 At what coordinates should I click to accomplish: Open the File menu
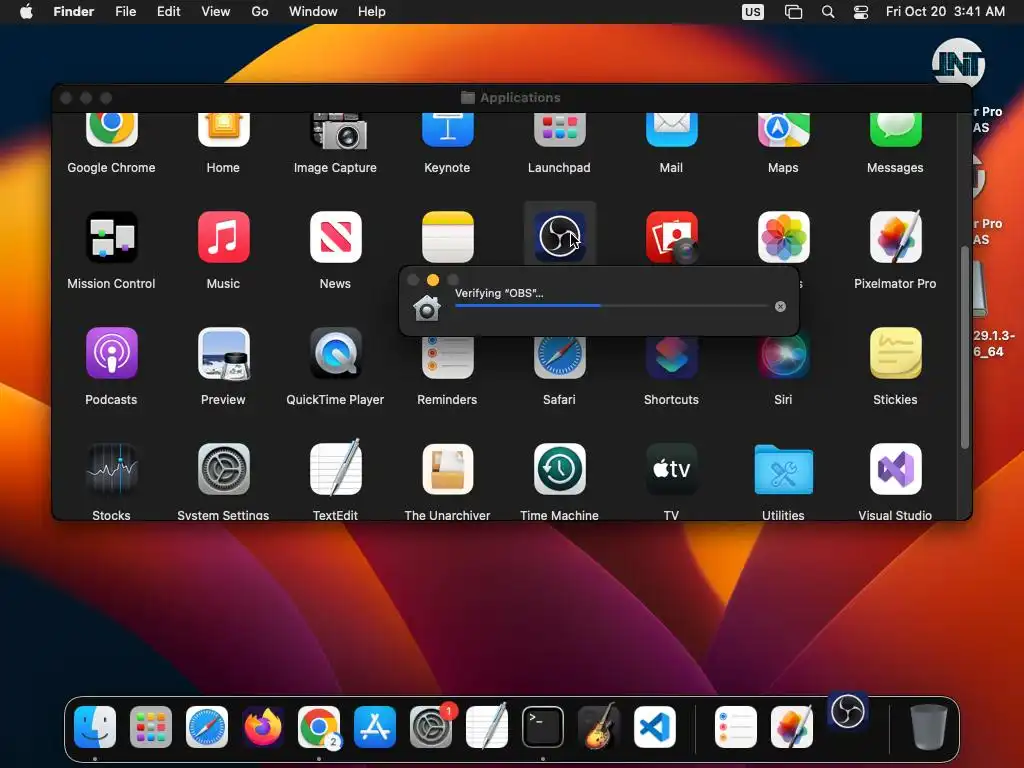125,12
